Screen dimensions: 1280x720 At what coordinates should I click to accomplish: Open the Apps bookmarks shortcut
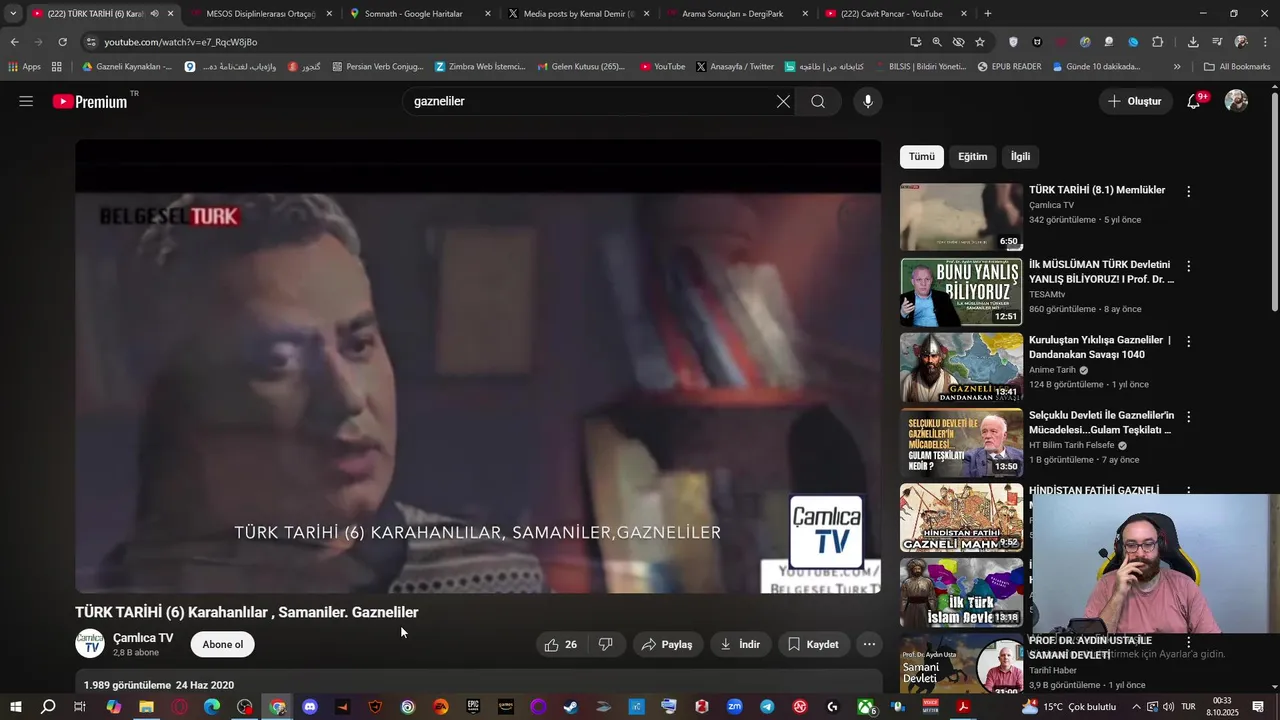pyautogui.click(x=24, y=67)
